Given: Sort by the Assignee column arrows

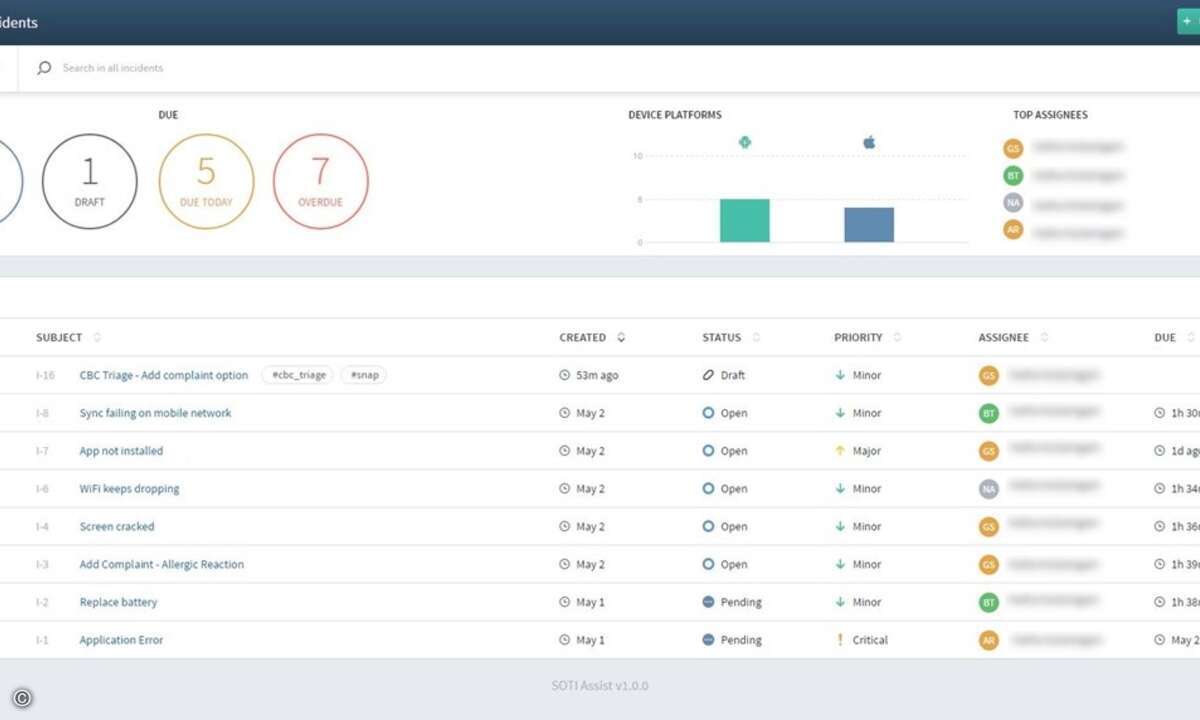Looking at the screenshot, I should (x=1044, y=338).
